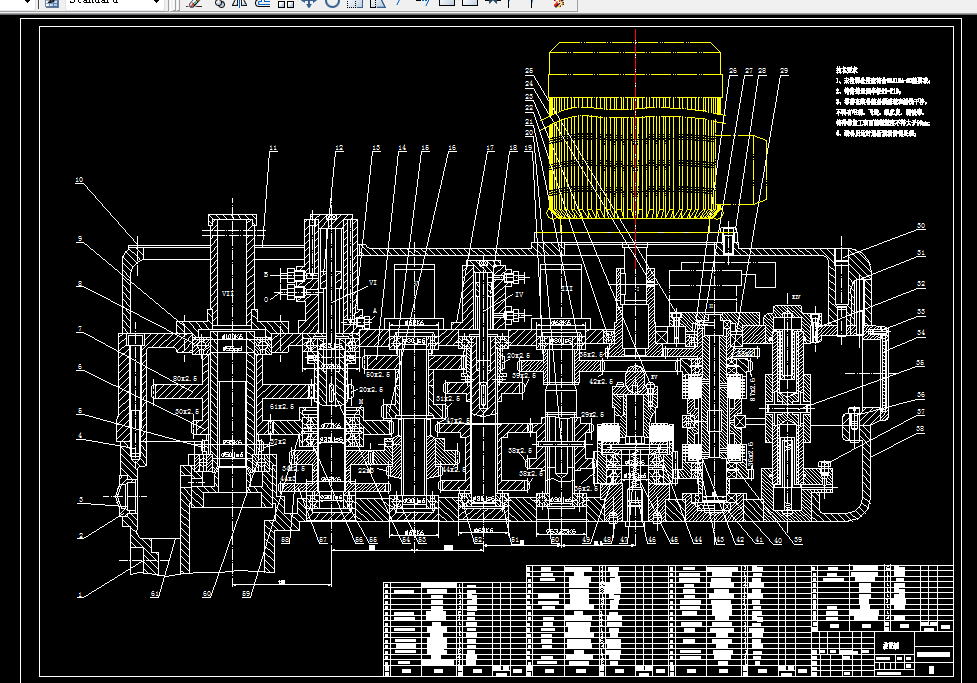
Task: Click part callout number 39
Action: (798, 540)
